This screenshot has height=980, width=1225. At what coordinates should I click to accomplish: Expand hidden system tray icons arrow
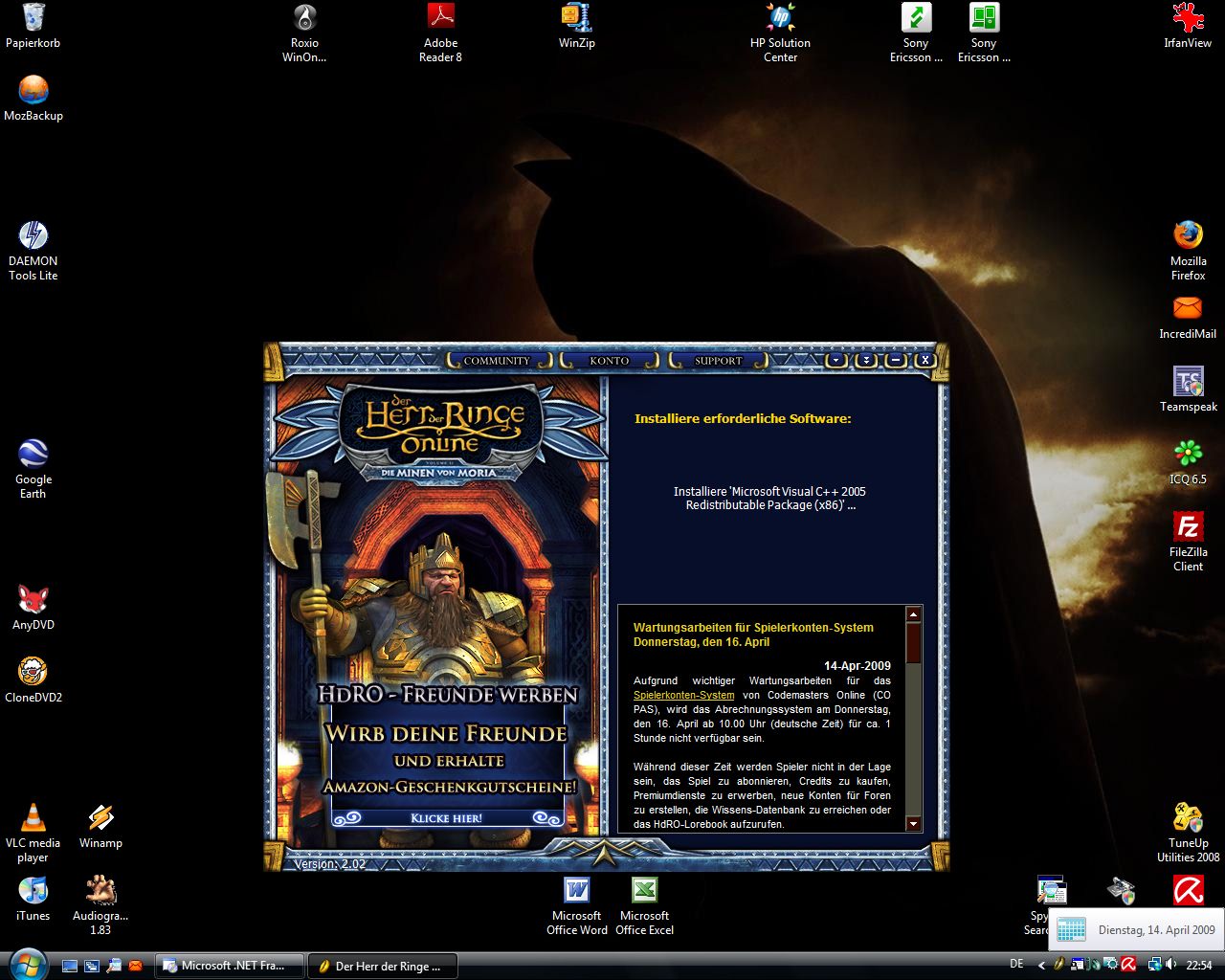click(x=1042, y=965)
